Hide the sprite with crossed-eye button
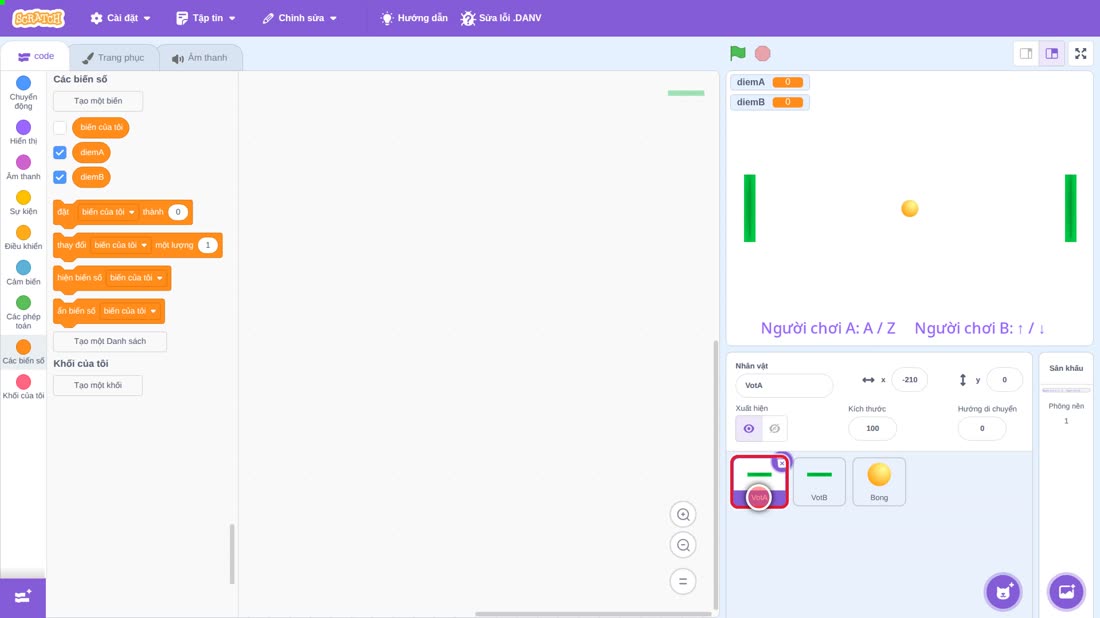The image size is (1100, 618). click(x=774, y=429)
